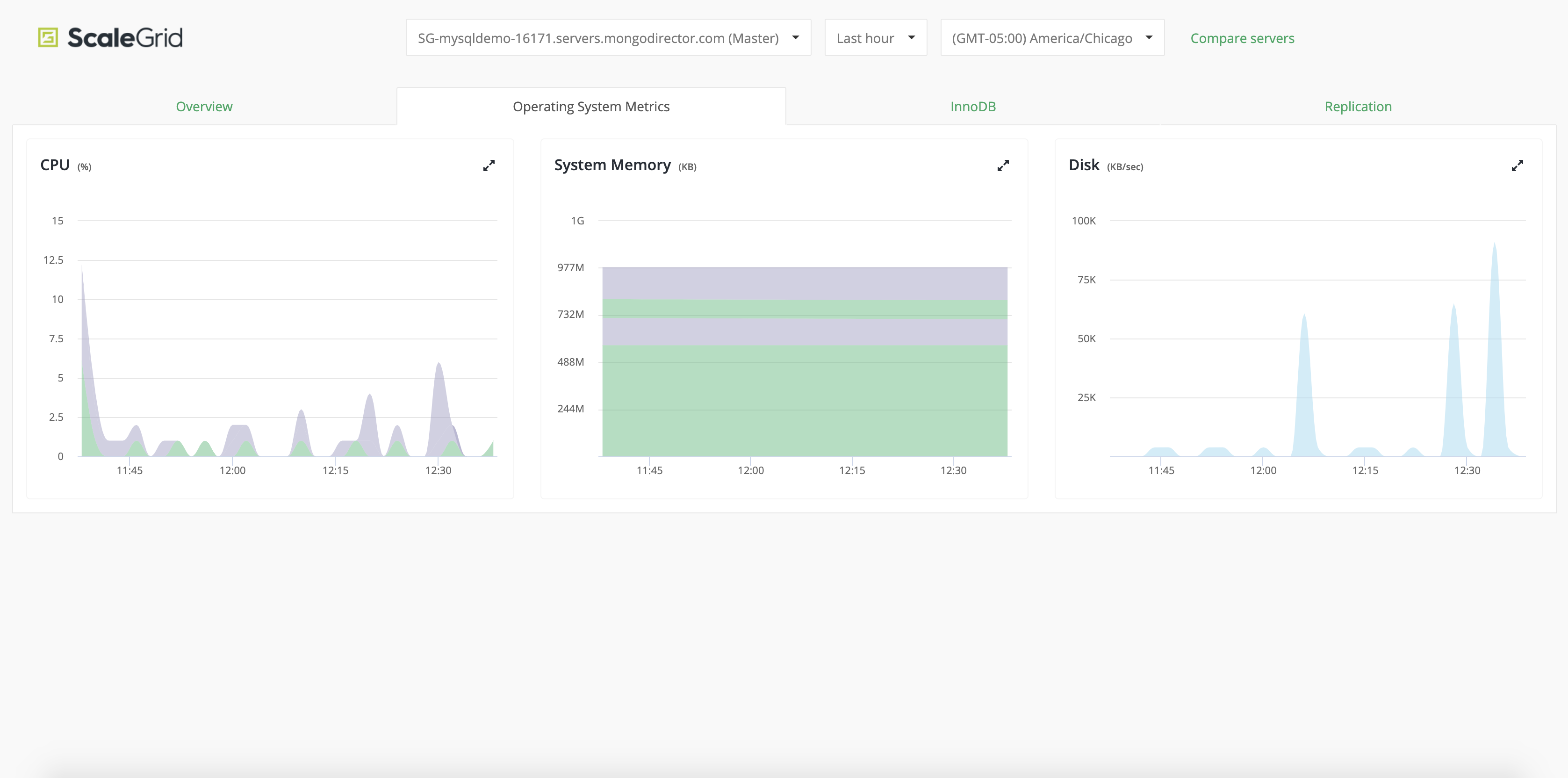Screen dimensions: 1568x778
Task: Switch to the InnoDB tab
Action: pyautogui.click(x=973, y=107)
